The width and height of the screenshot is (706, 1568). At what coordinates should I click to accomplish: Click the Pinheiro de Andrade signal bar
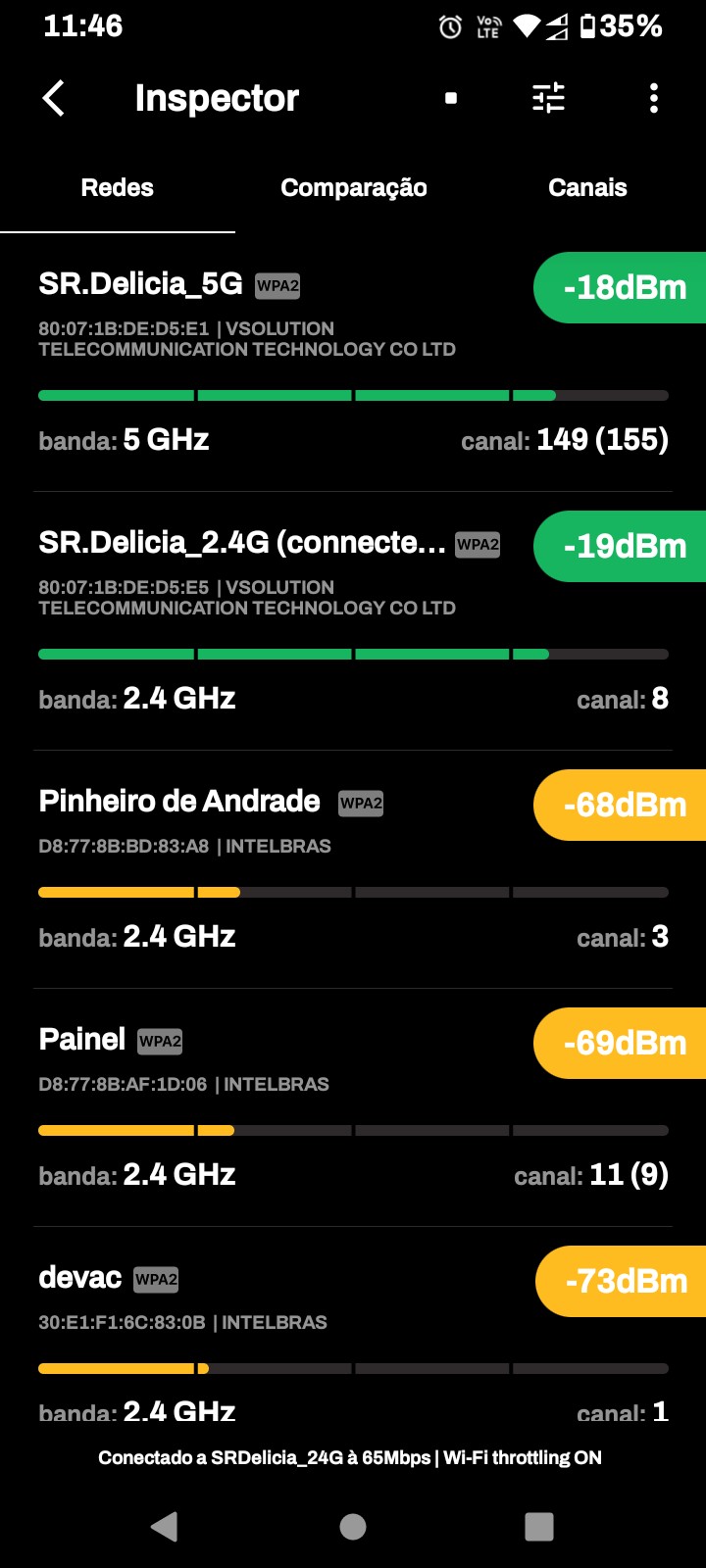coord(353,893)
